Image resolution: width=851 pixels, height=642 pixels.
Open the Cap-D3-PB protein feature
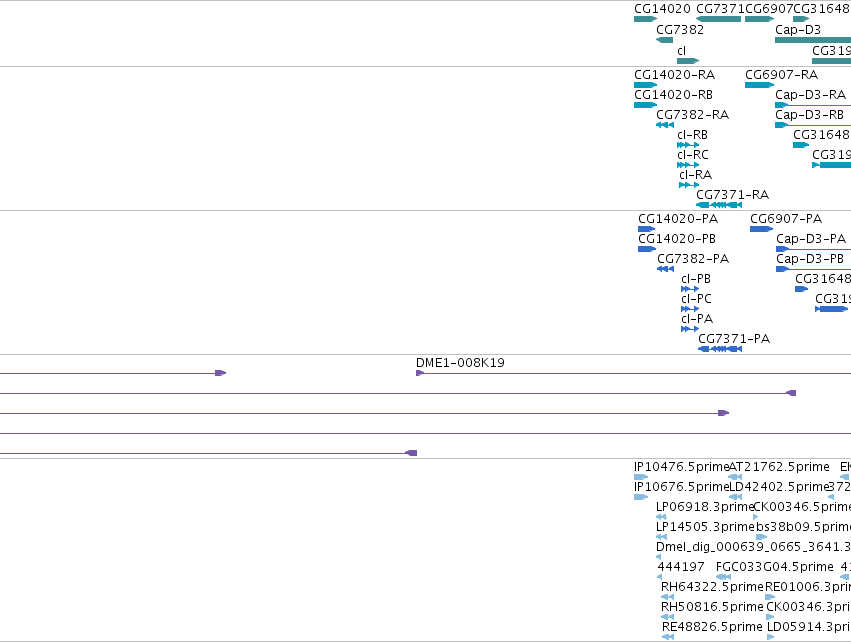tap(814, 269)
